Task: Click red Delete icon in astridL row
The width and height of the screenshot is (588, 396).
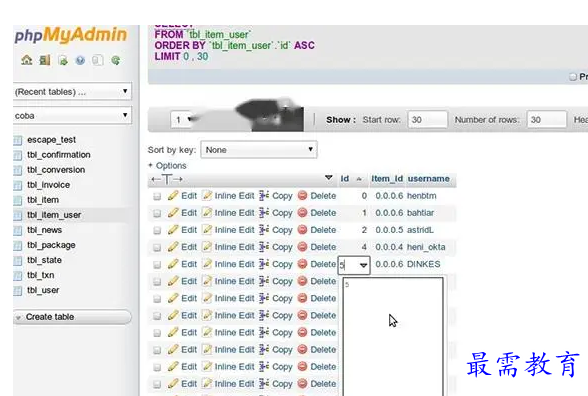Action: click(302, 230)
